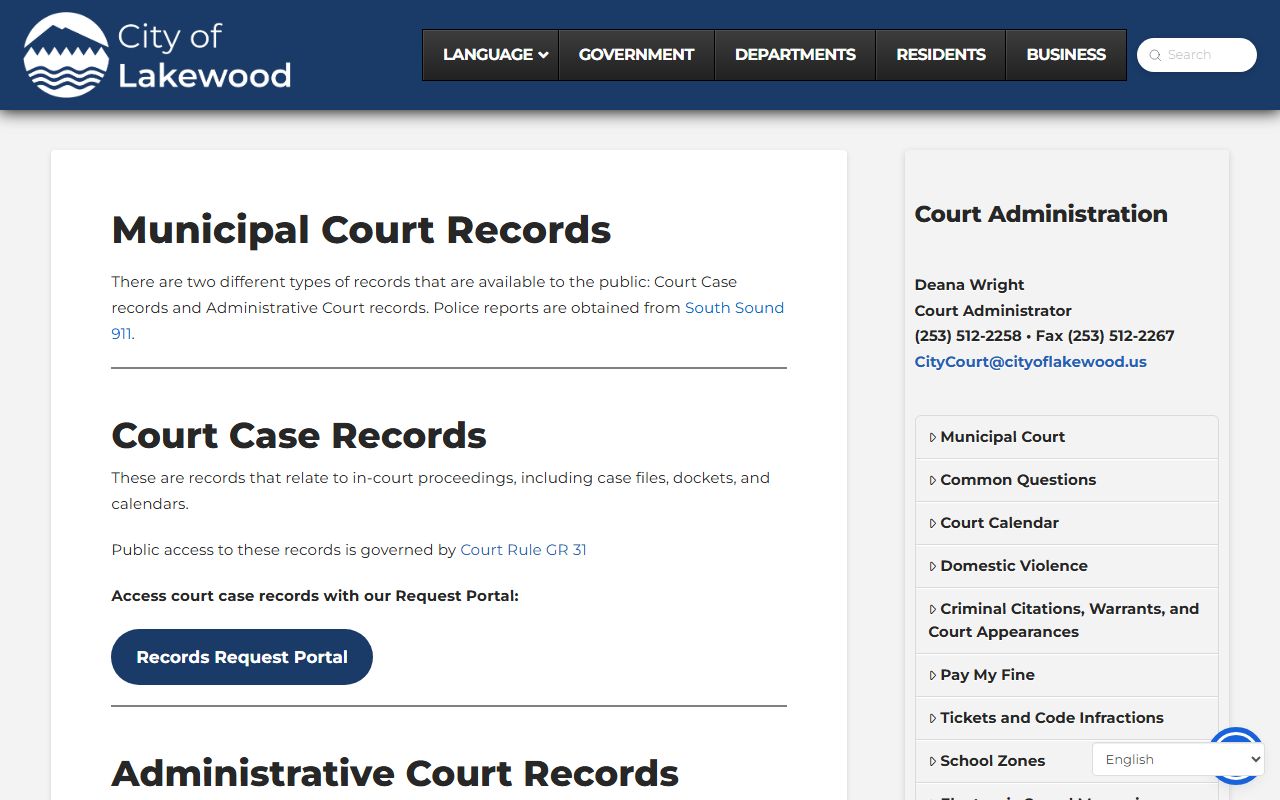Select the BUSINESS menu item
1280x800 pixels.
tap(1065, 55)
